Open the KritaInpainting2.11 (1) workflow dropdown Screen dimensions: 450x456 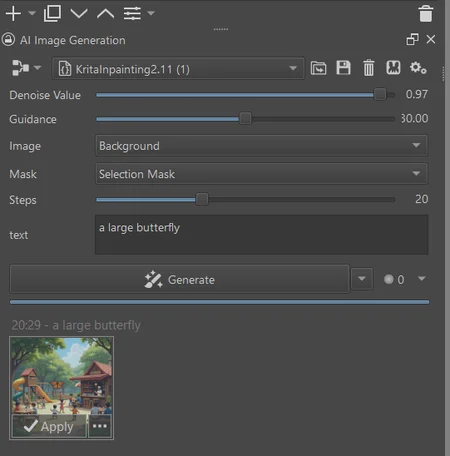pos(178,69)
